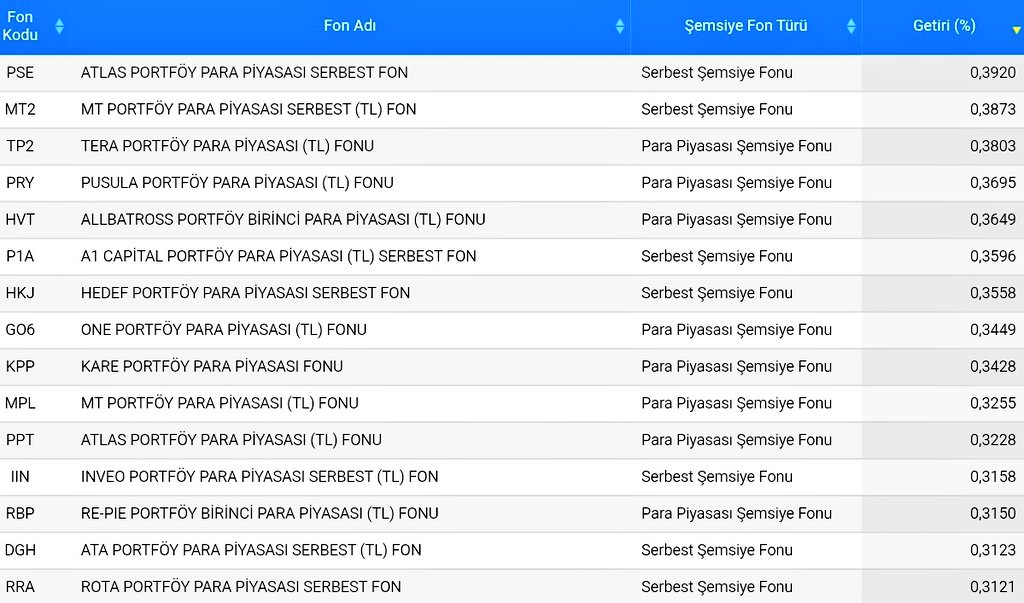
Task: Click return value 0,3558
Action: coord(993,293)
